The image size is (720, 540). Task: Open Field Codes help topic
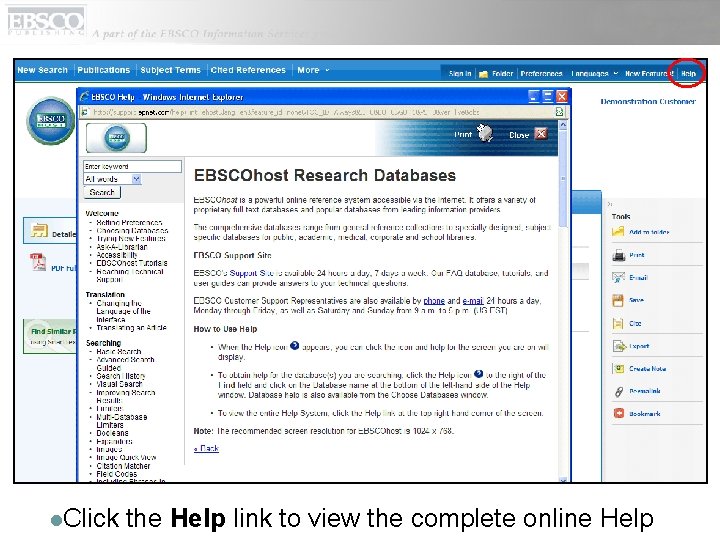pyautogui.click(x=117, y=474)
